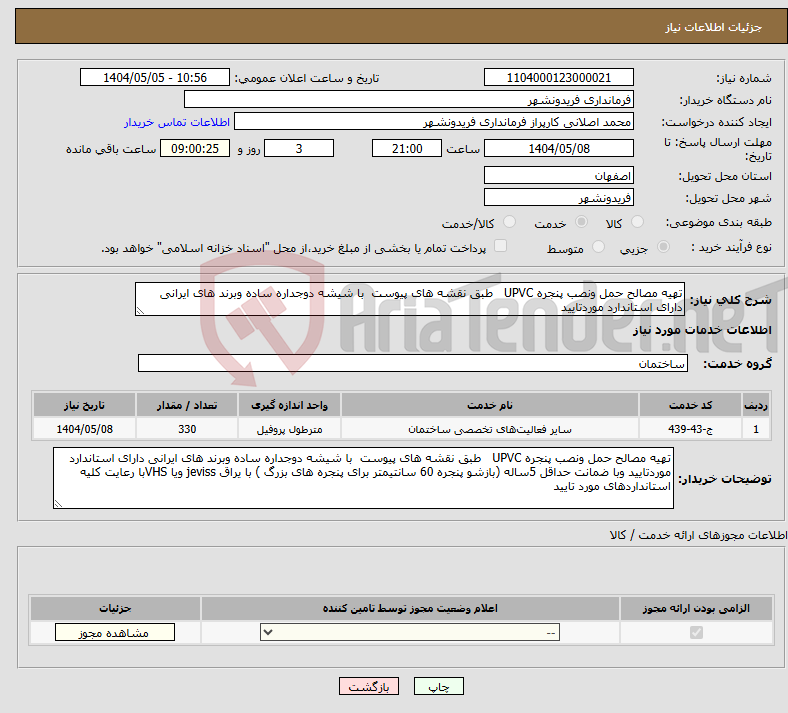The height and width of the screenshot is (713, 788).
Task: Click the quantity cell 330
Action: tap(187, 429)
